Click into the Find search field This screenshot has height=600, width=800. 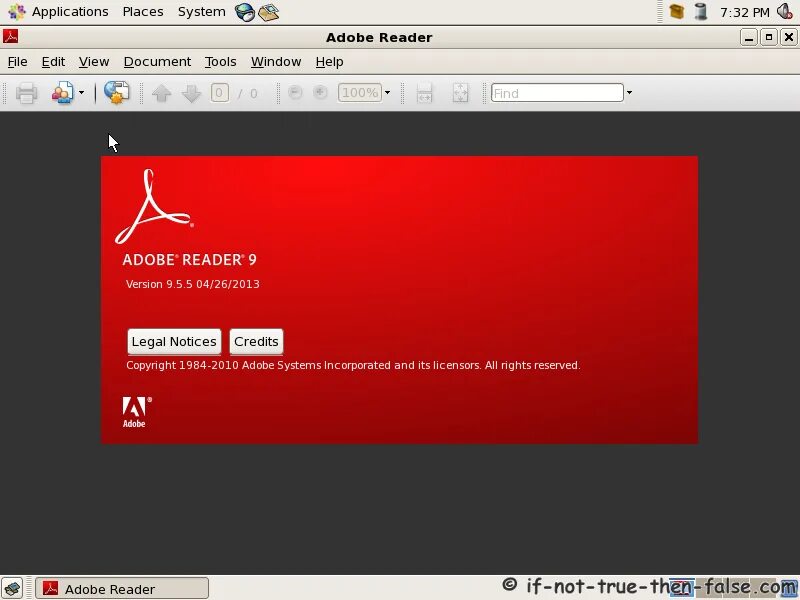[557, 93]
